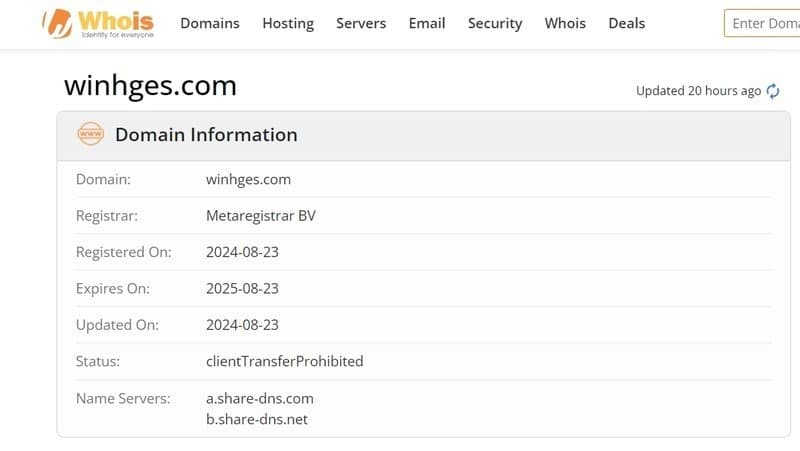The height and width of the screenshot is (451, 800).
Task: Click the Expires On date 2025-08-23
Action: tap(242, 288)
